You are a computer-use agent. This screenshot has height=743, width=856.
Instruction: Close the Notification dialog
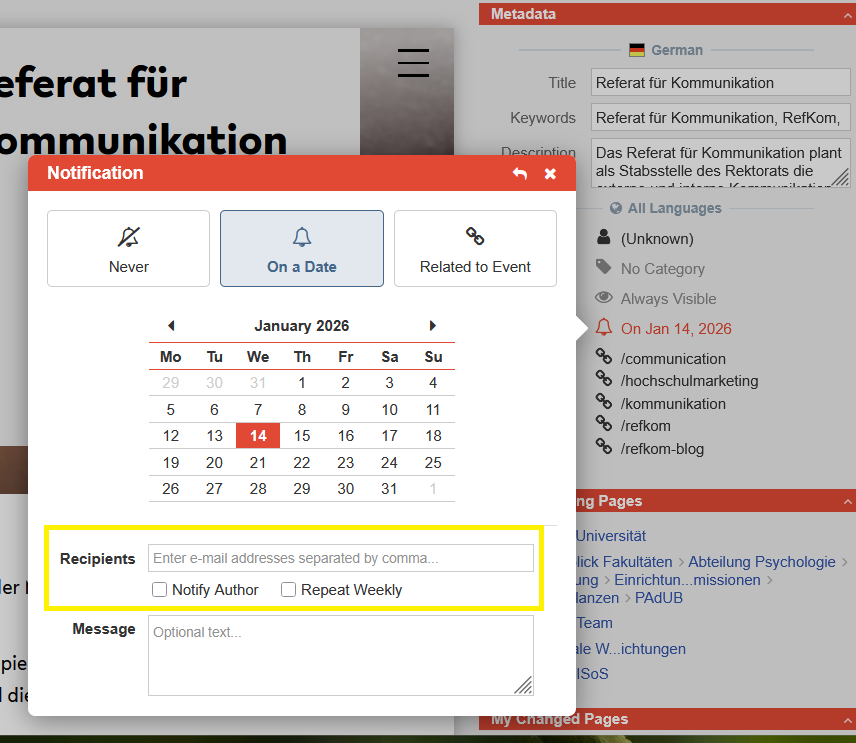tap(550, 174)
